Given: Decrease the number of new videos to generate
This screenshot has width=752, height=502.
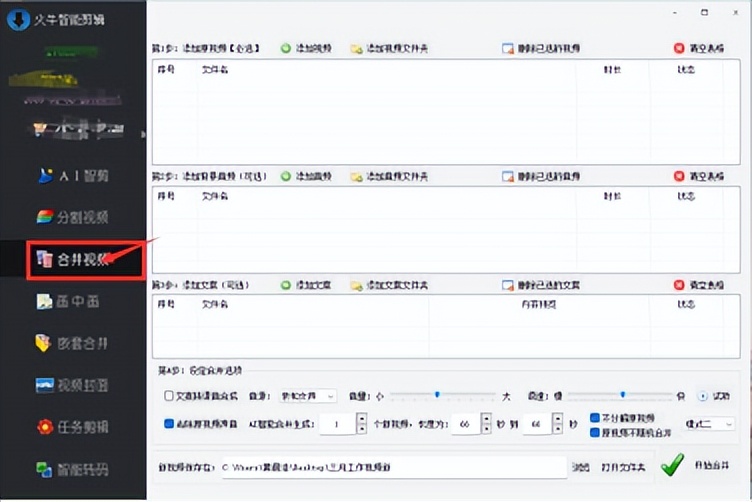Looking at the screenshot, I should pyautogui.click(x=362, y=429).
